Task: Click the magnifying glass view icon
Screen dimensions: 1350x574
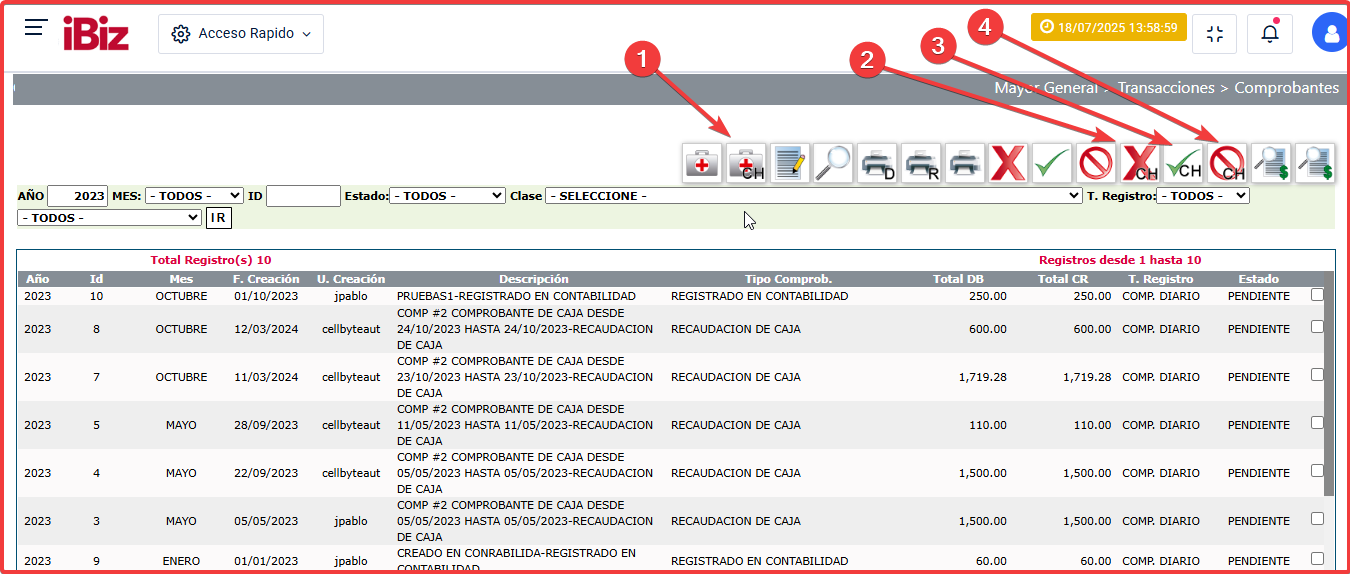Action: pyautogui.click(x=833, y=163)
